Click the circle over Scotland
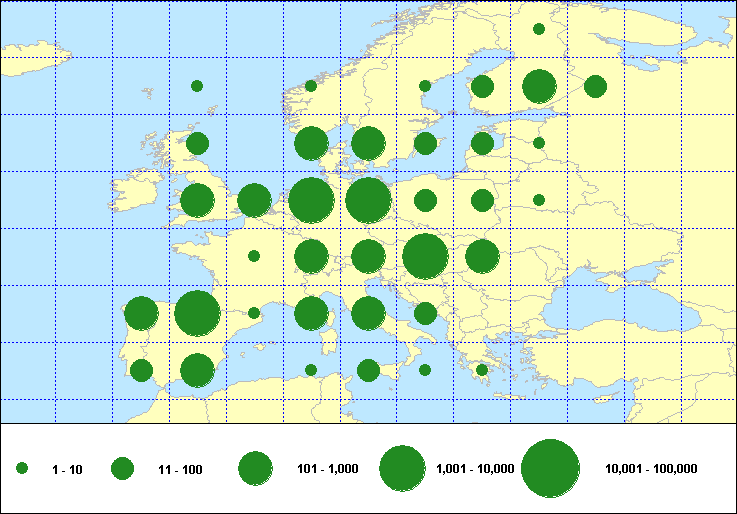 point(197,143)
